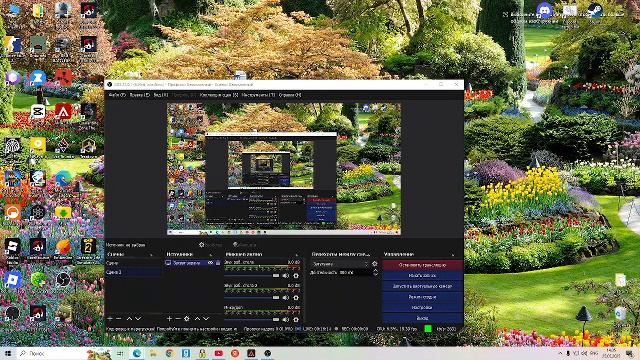Open the Discord icon on the desktop
Viewport: 640px width, 360px height.
click(x=544, y=10)
